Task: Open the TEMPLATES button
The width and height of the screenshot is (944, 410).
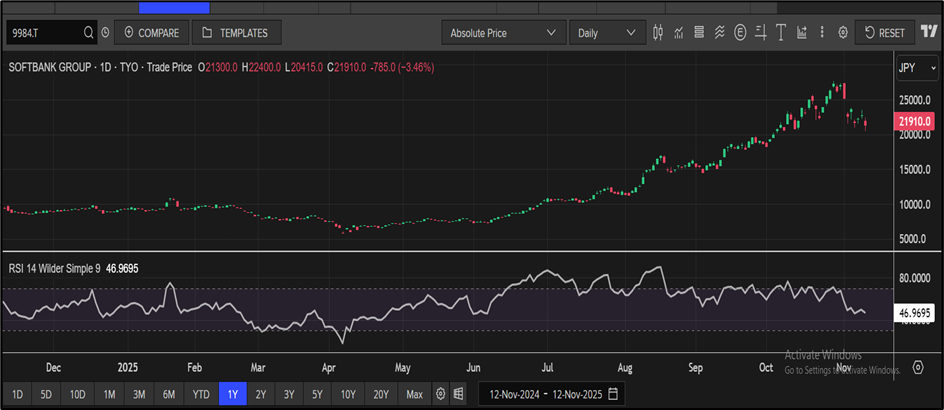Action: 235,33
